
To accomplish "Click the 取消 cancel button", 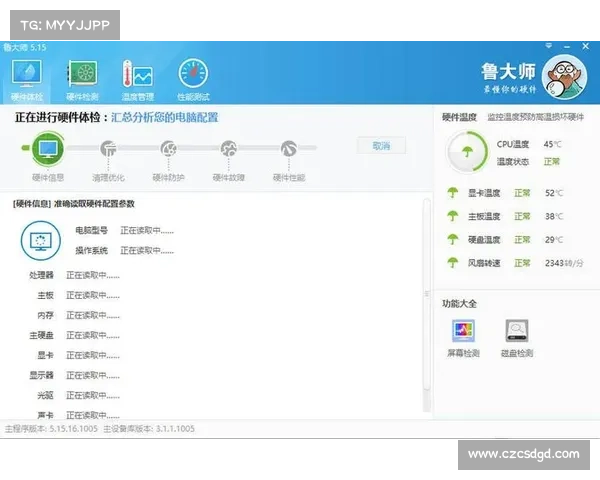I will pyautogui.click(x=381, y=145).
